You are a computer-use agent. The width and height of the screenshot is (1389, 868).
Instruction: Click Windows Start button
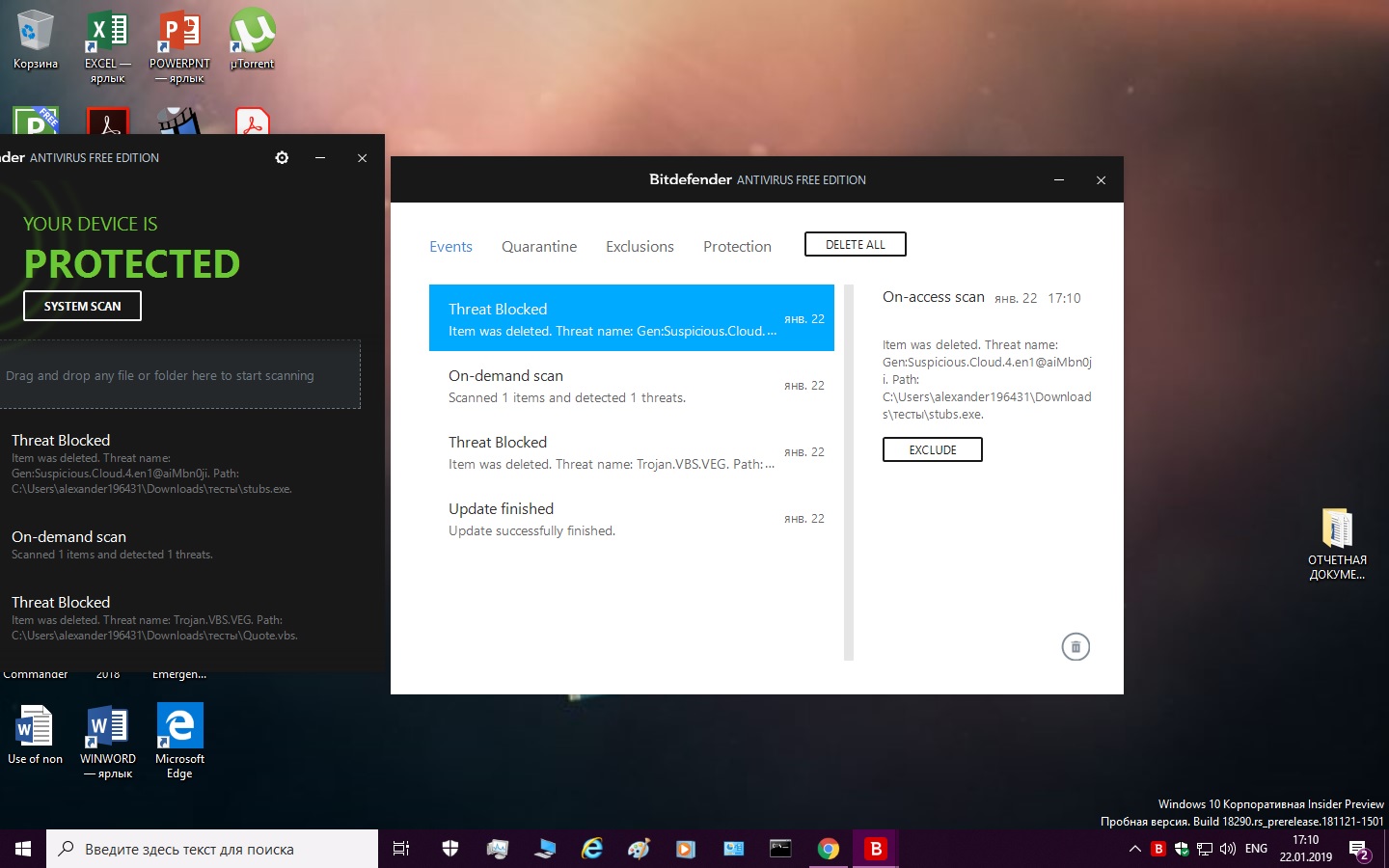pyautogui.click(x=23, y=849)
